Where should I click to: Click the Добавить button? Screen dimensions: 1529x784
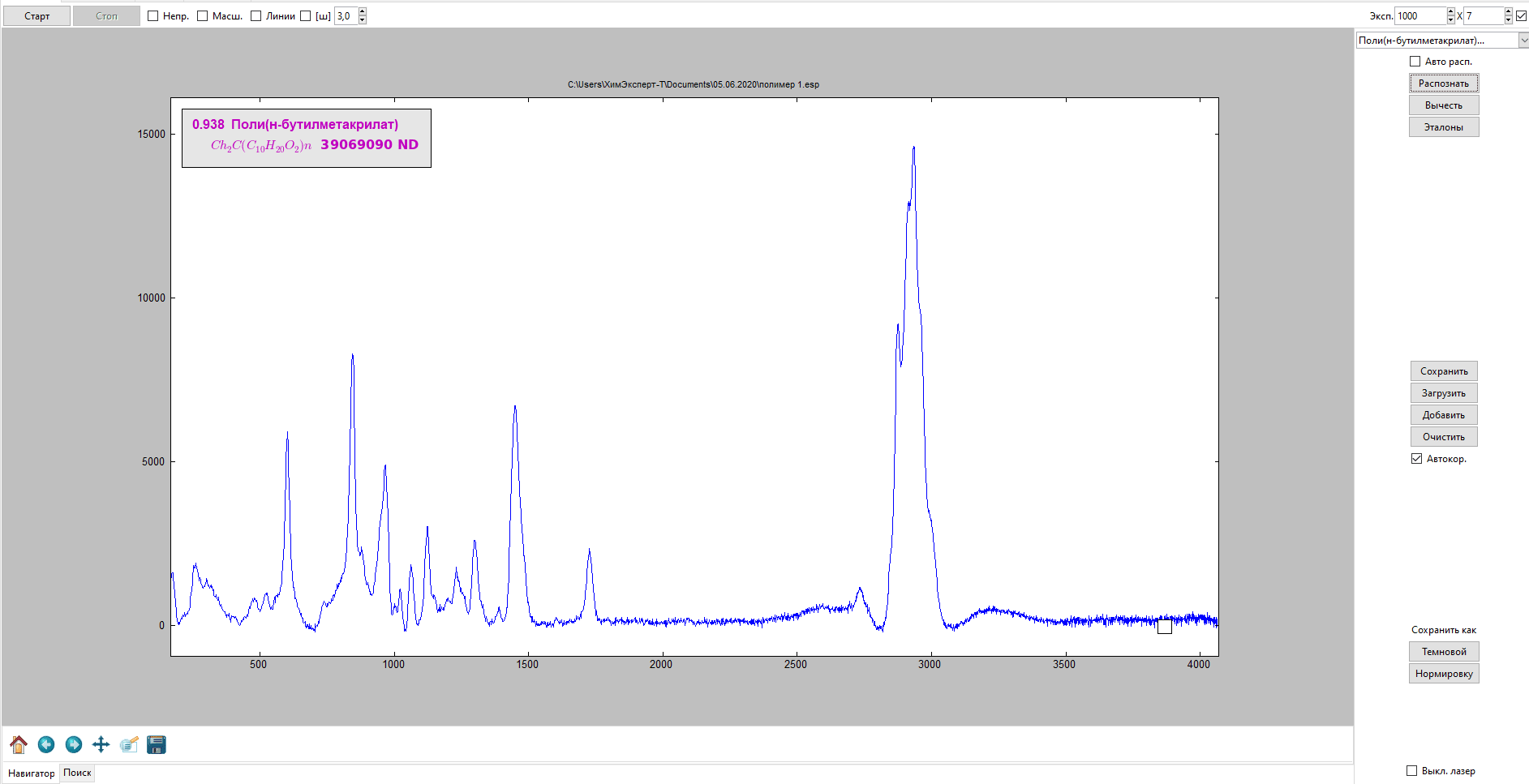1444,415
